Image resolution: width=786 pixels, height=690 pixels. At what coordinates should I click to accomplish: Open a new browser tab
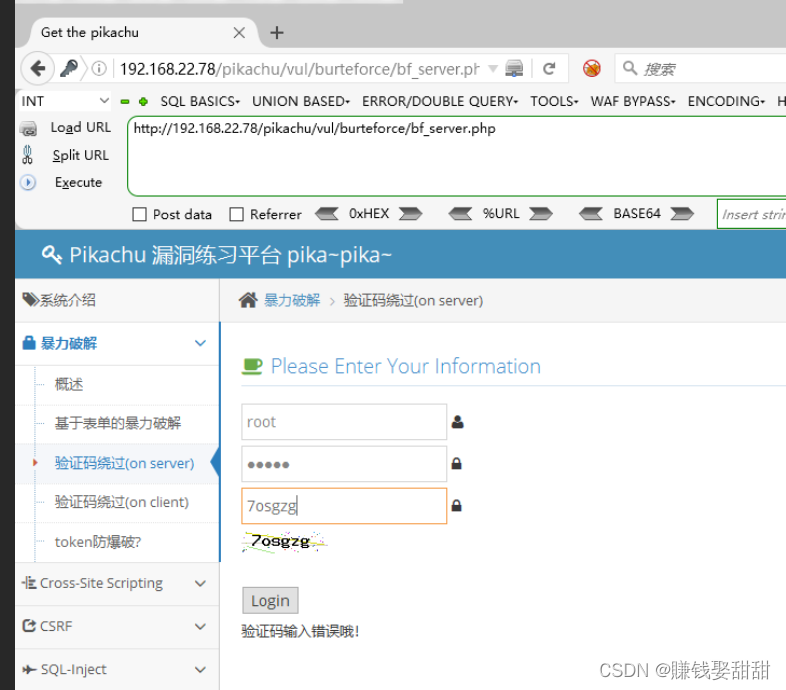277,33
